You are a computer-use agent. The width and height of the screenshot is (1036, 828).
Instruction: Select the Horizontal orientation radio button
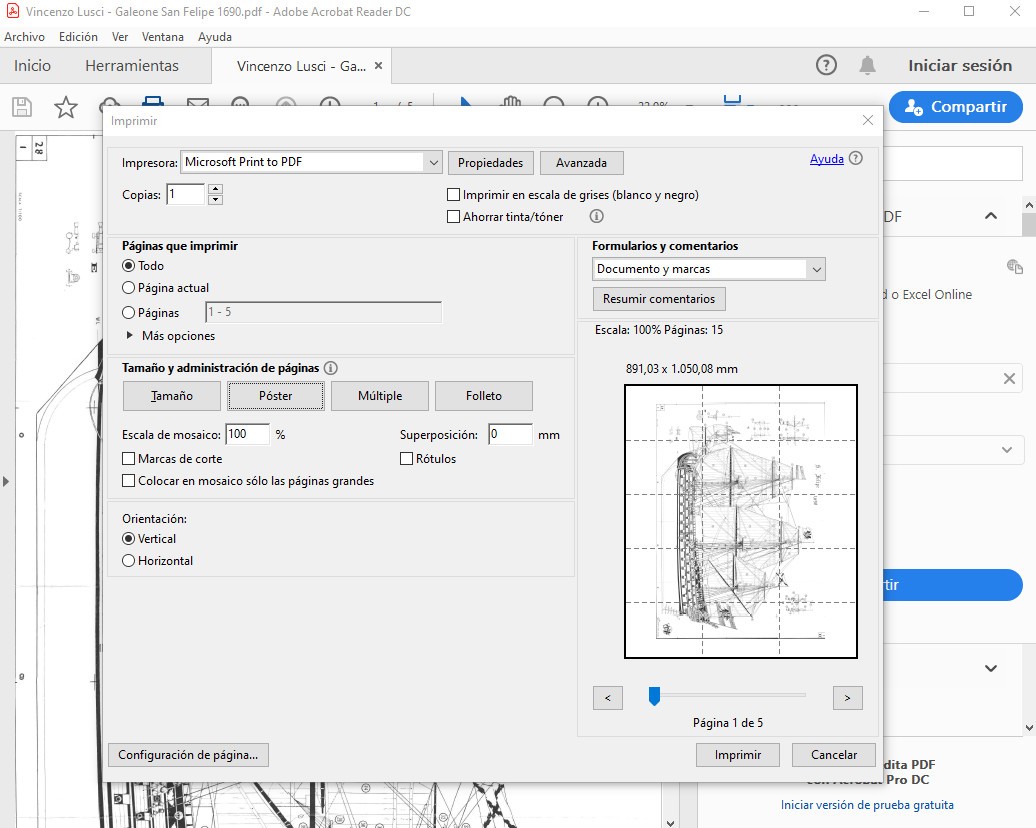coord(128,561)
